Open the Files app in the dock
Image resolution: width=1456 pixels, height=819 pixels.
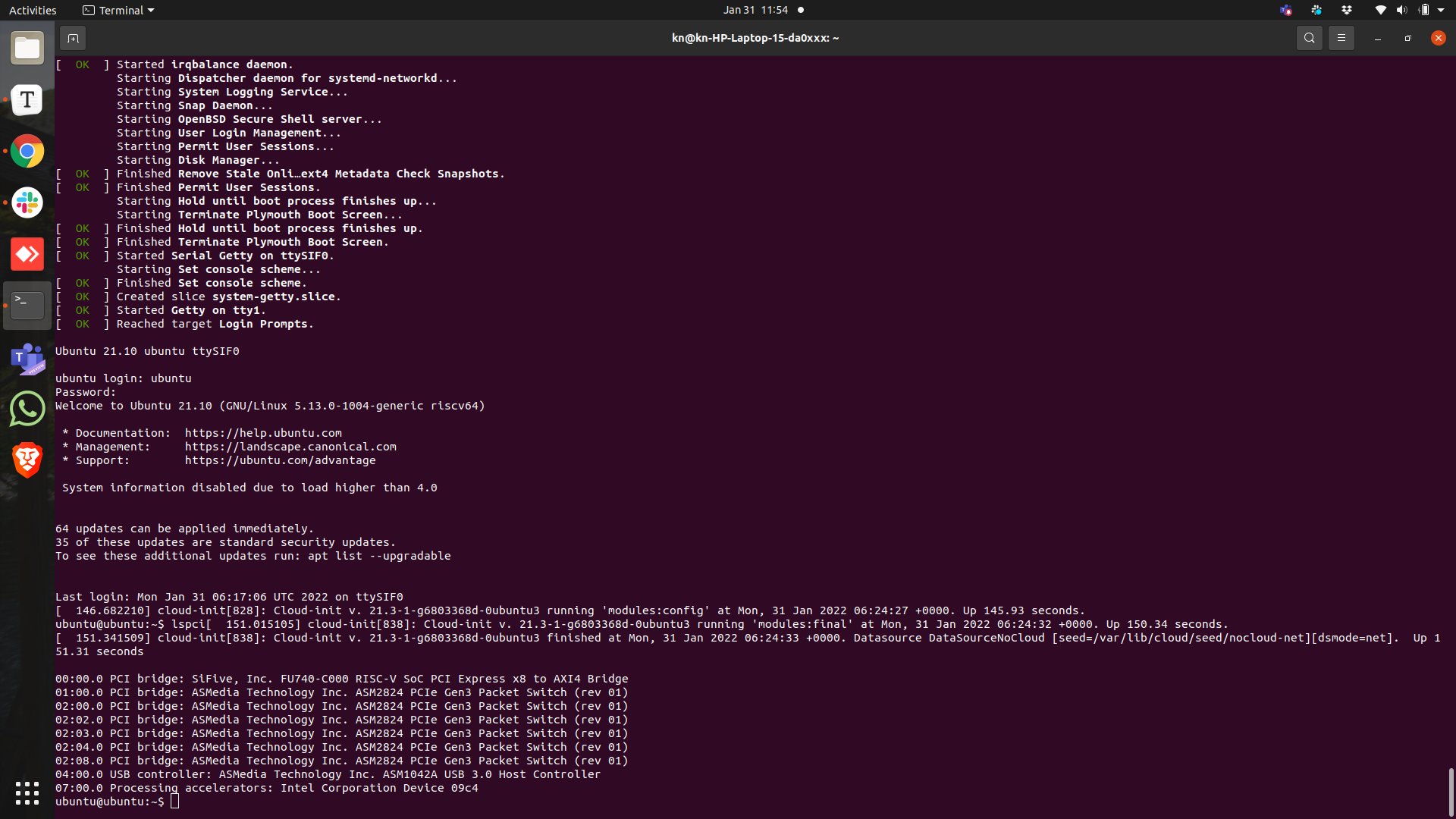(27, 49)
